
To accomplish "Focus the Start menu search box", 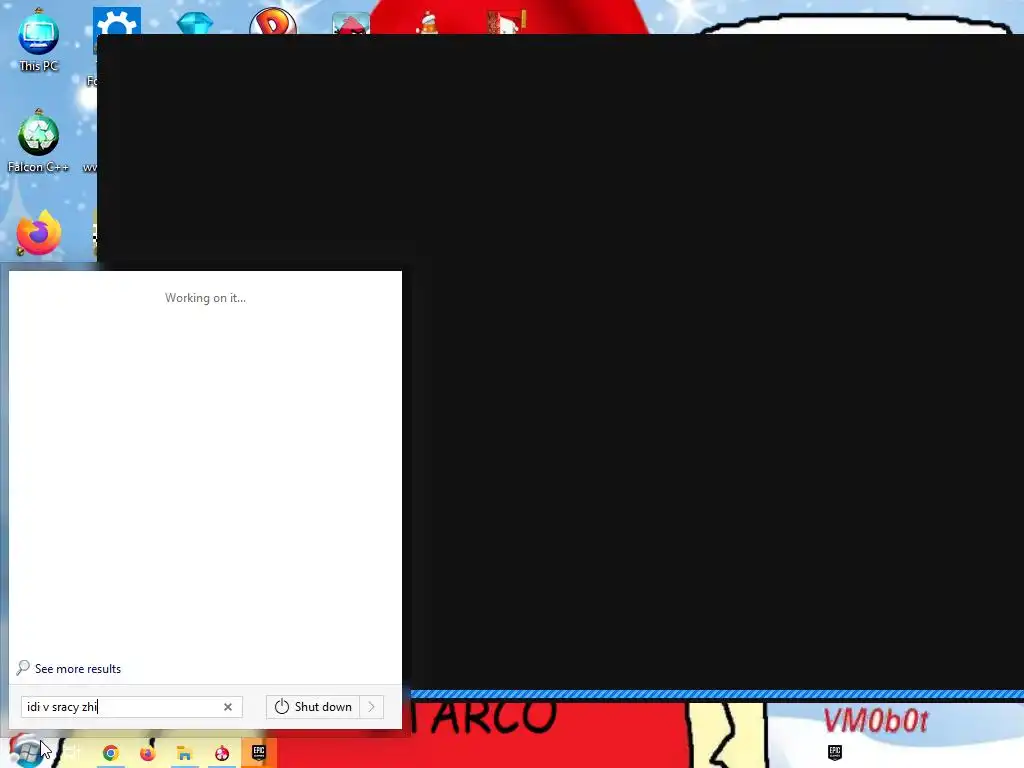I will click(x=132, y=707).
